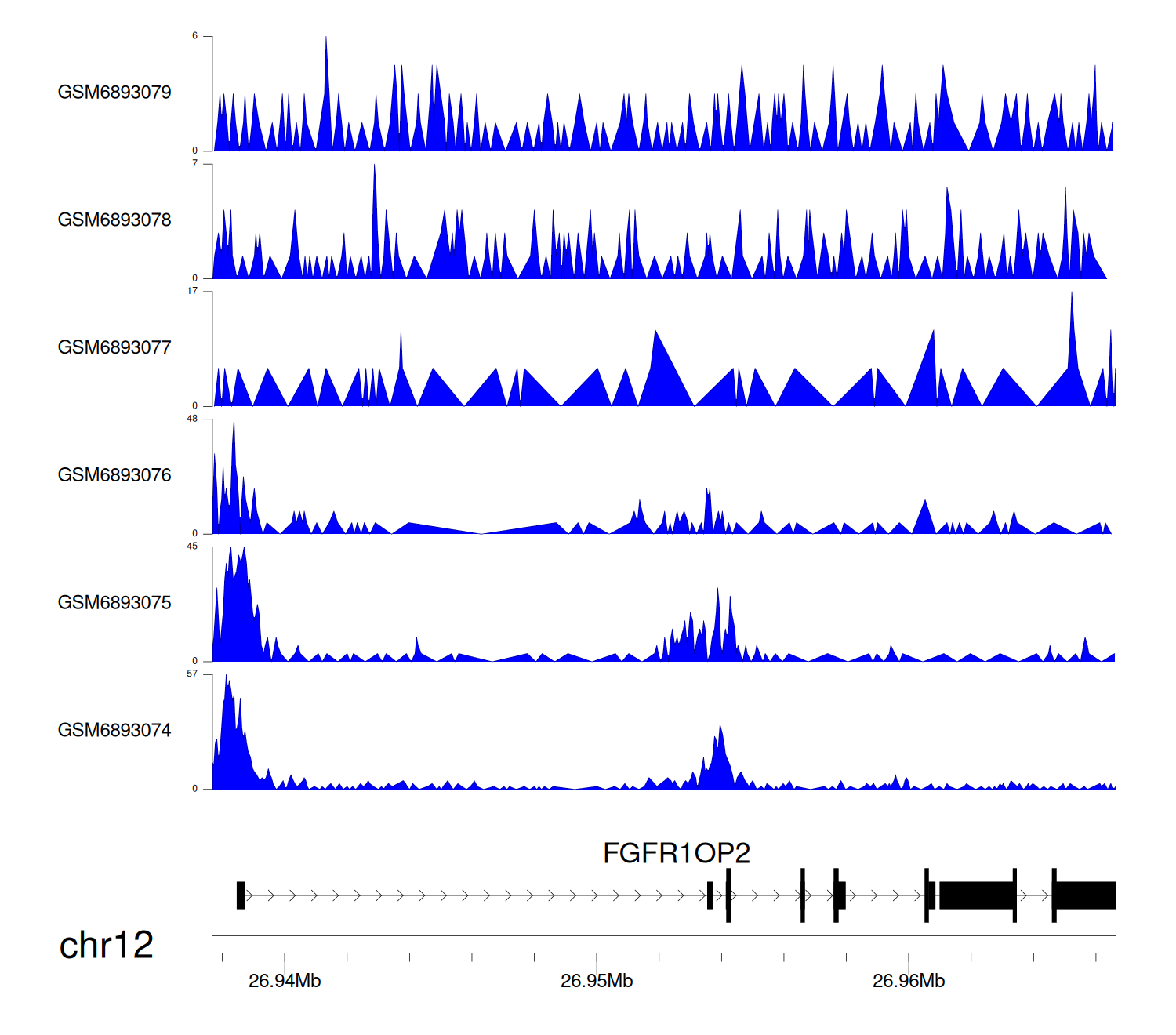Image resolution: width=1176 pixels, height=1035 pixels.
Task: Click the 26.94Mb axis tick label
Action: pos(285,981)
